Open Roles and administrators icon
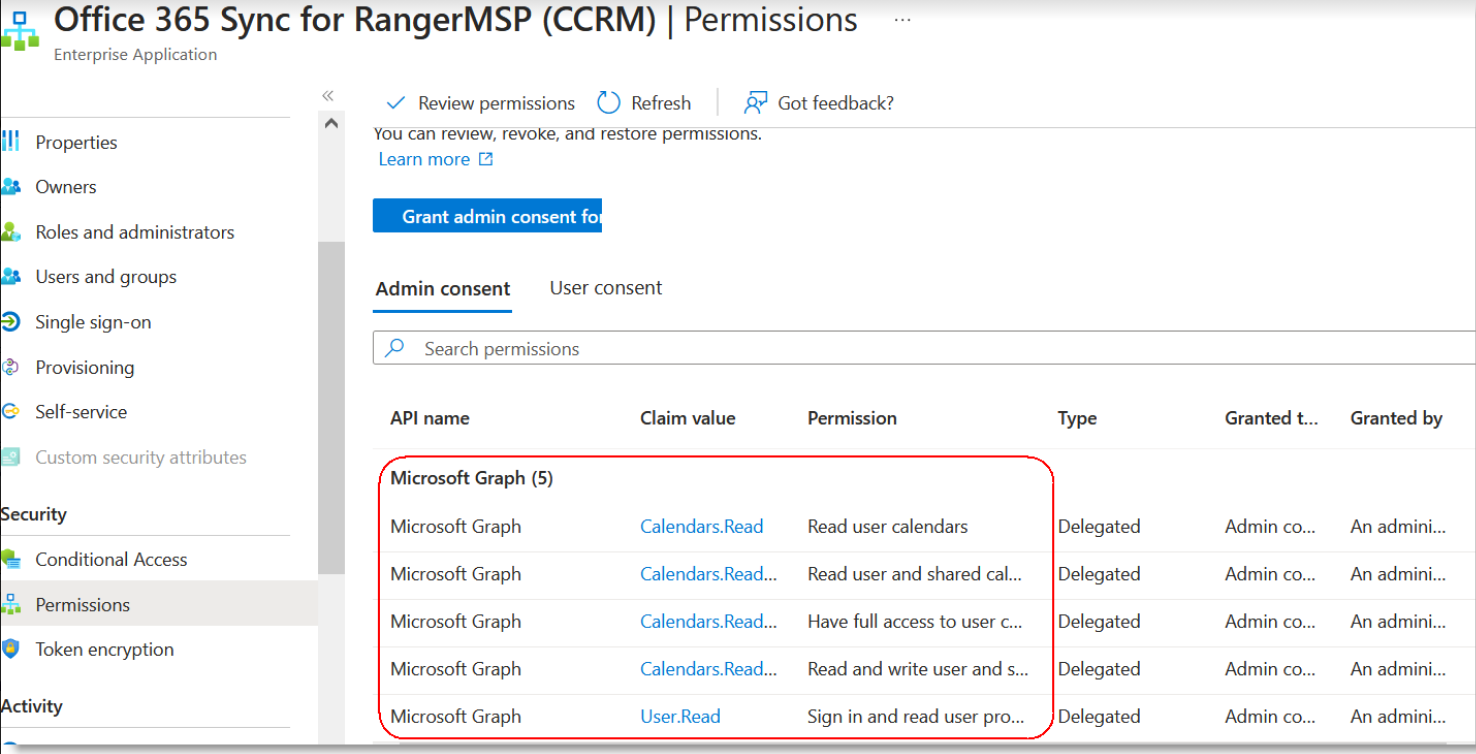The width and height of the screenshot is (1476, 754). point(10,232)
